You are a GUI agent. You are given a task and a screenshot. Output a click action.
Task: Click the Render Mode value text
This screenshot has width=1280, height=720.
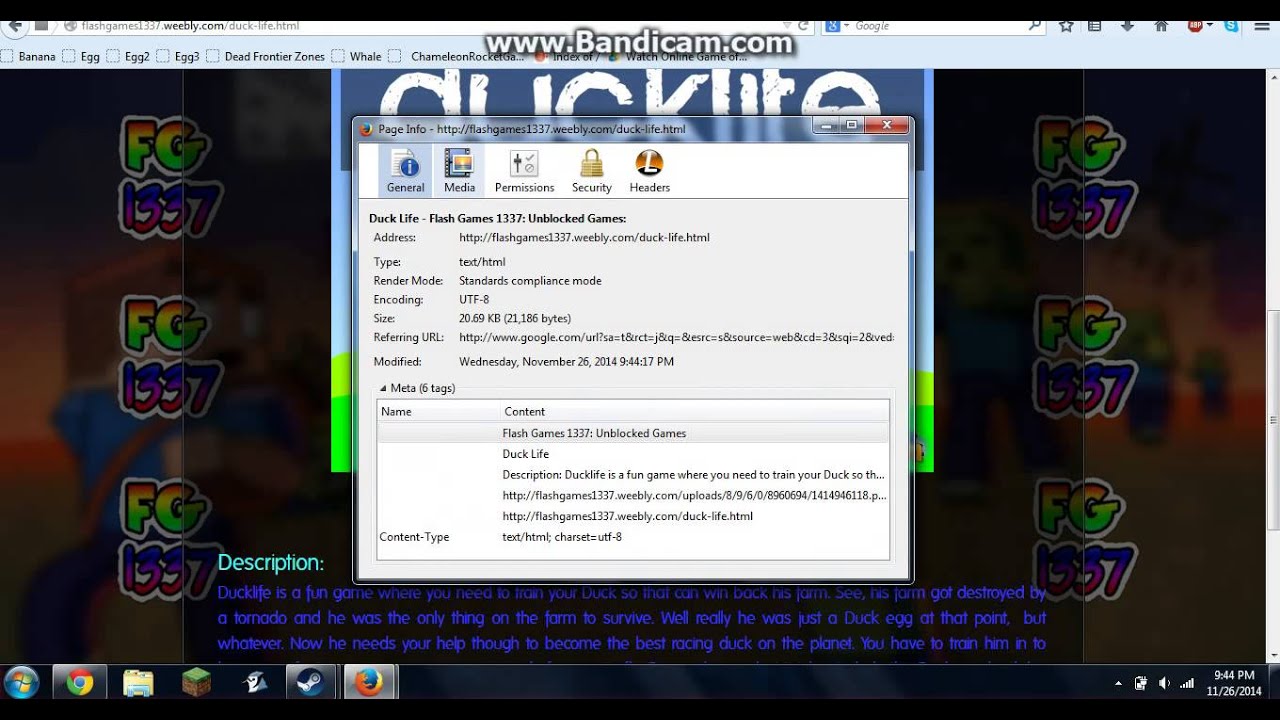(530, 281)
